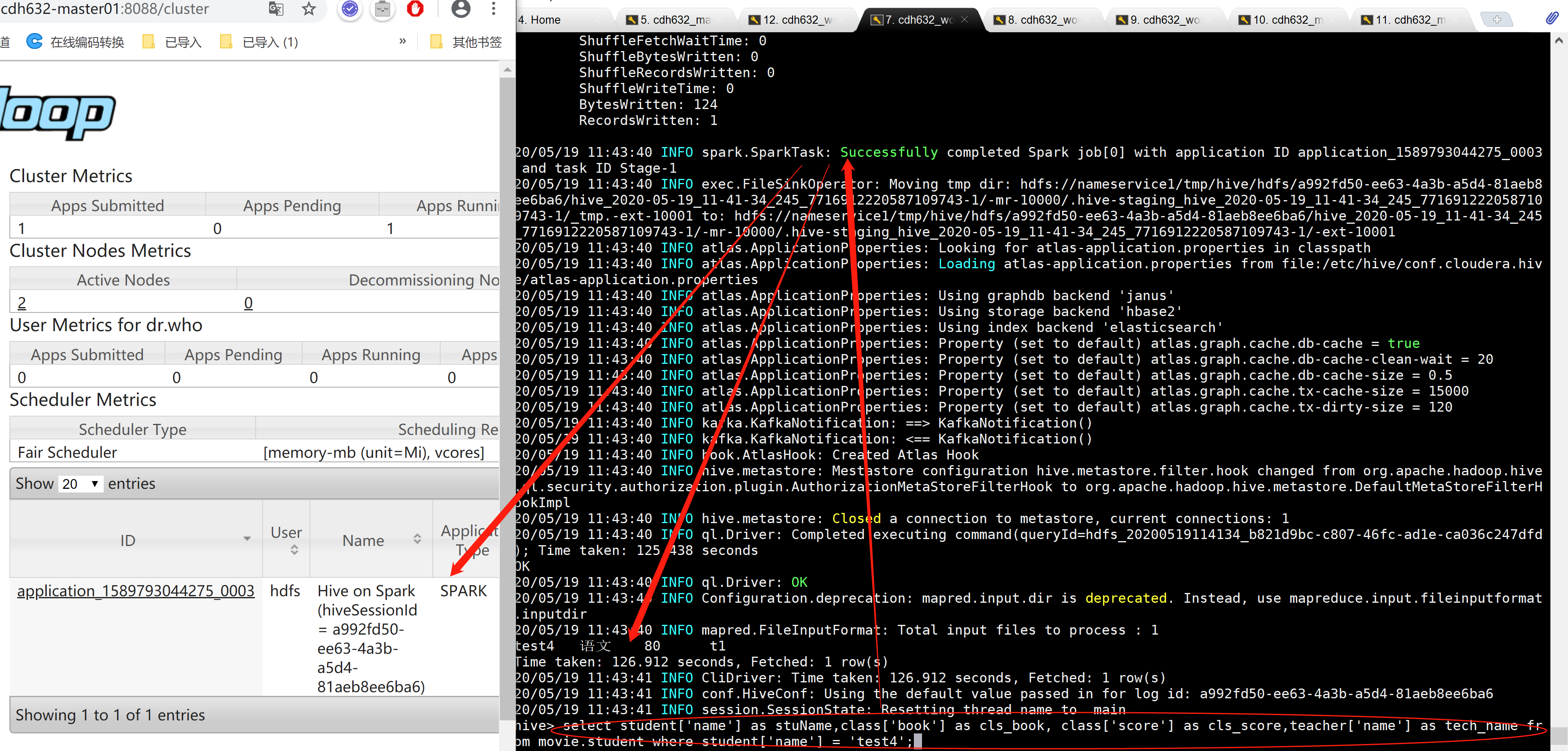This screenshot has width=1568, height=751.
Task: Bookmark this page with the star icon
Action: point(309,9)
